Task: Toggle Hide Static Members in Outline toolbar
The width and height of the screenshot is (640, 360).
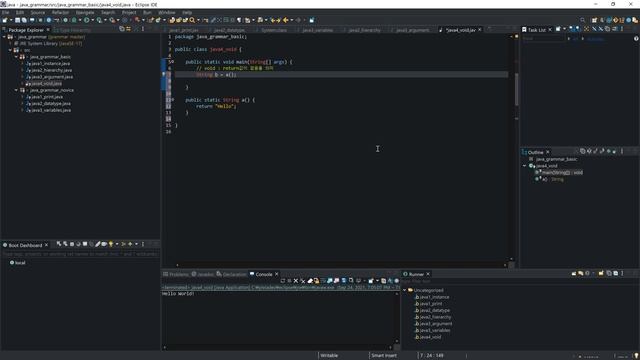Action: click(x=602, y=151)
